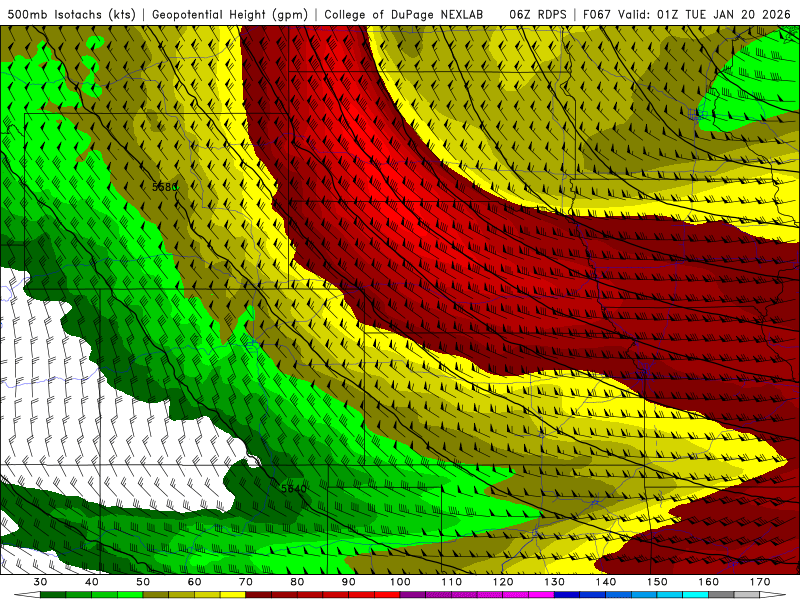Click the '06Z RDPS' model run label
Viewport: 800px width, 600px height.
pyautogui.click(x=538, y=14)
